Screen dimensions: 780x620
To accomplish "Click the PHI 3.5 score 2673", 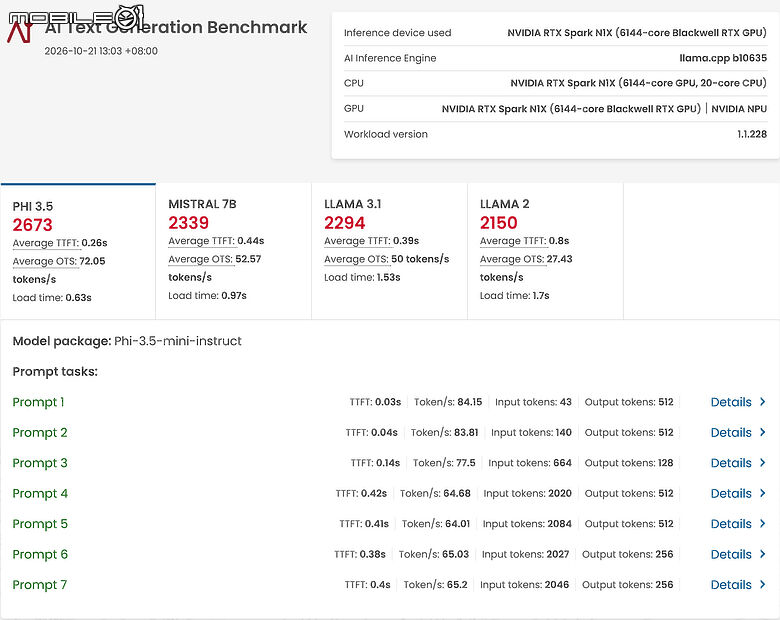I will coord(32,225).
